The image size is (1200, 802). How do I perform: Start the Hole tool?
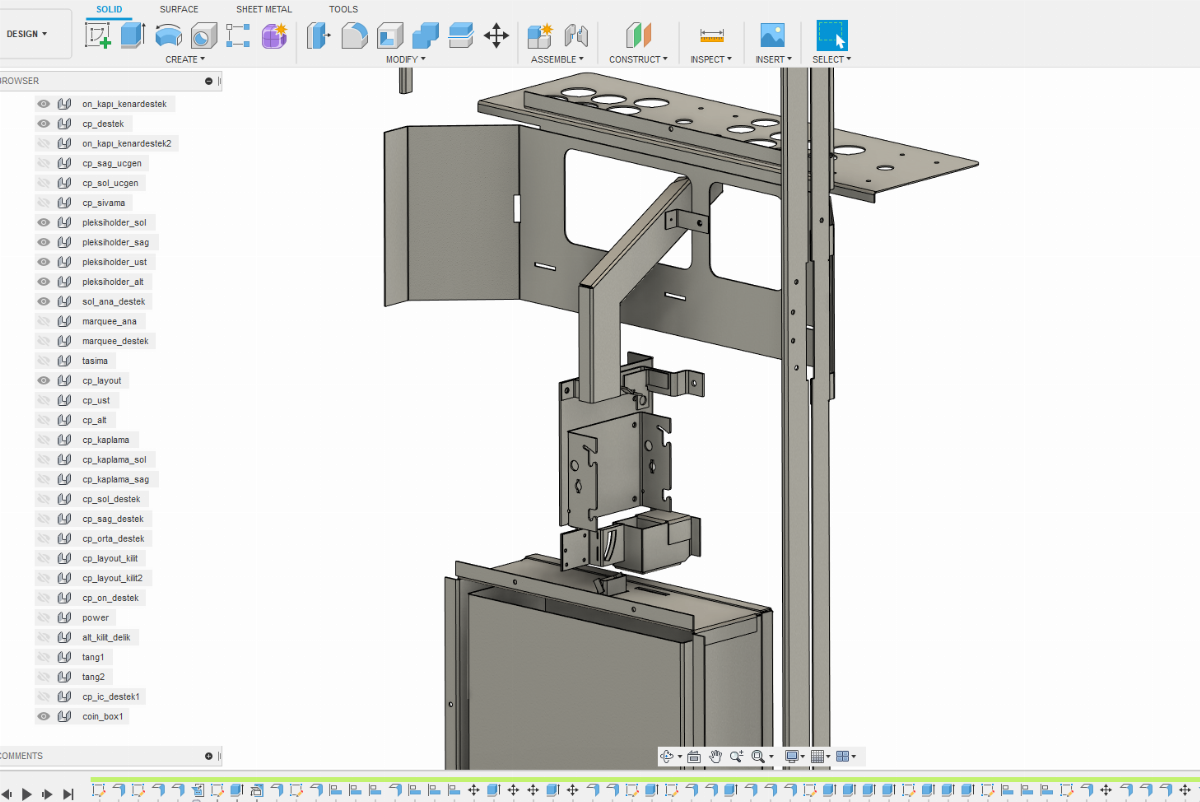tap(204, 36)
